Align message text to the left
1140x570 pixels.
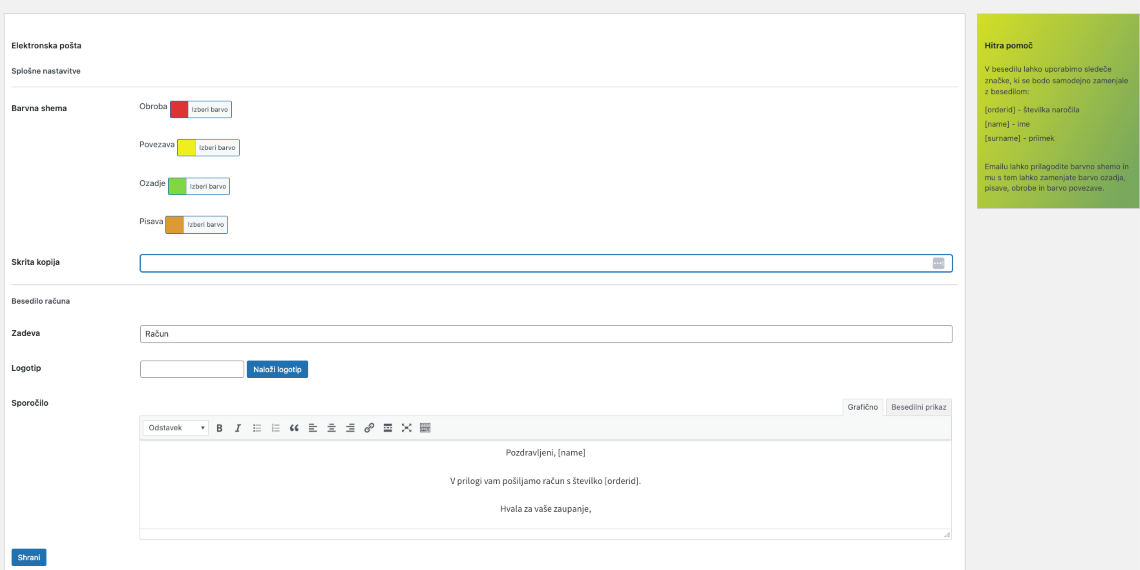pyautogui.click(x=313, y=428)
